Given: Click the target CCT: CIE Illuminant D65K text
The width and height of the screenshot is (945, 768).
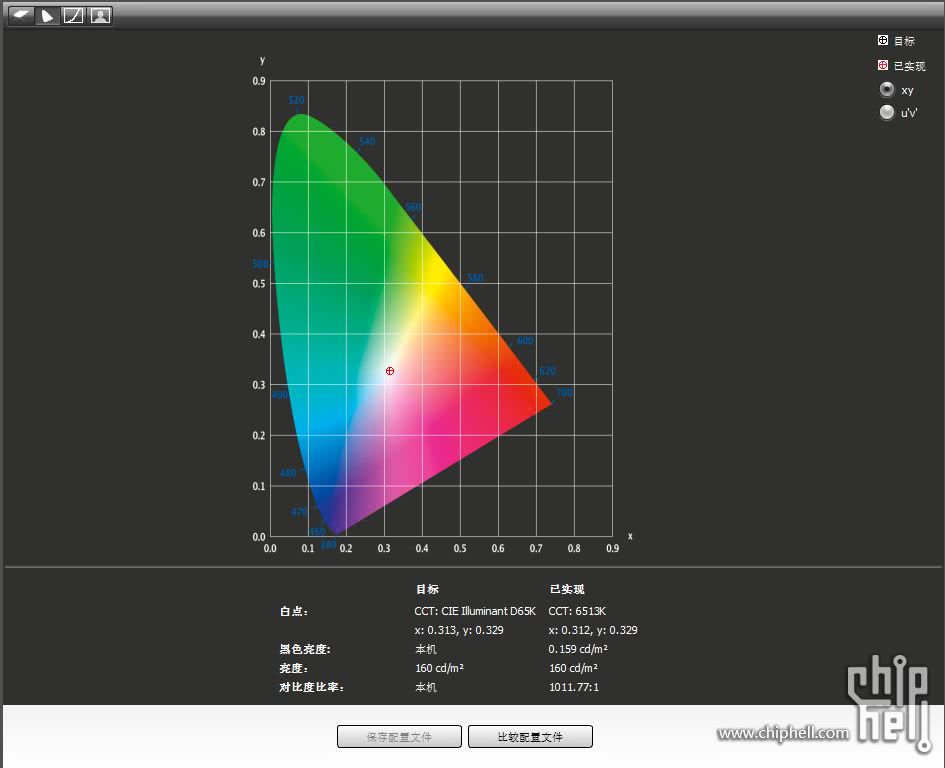Looking at the screenshot, I should pos(475,611).
